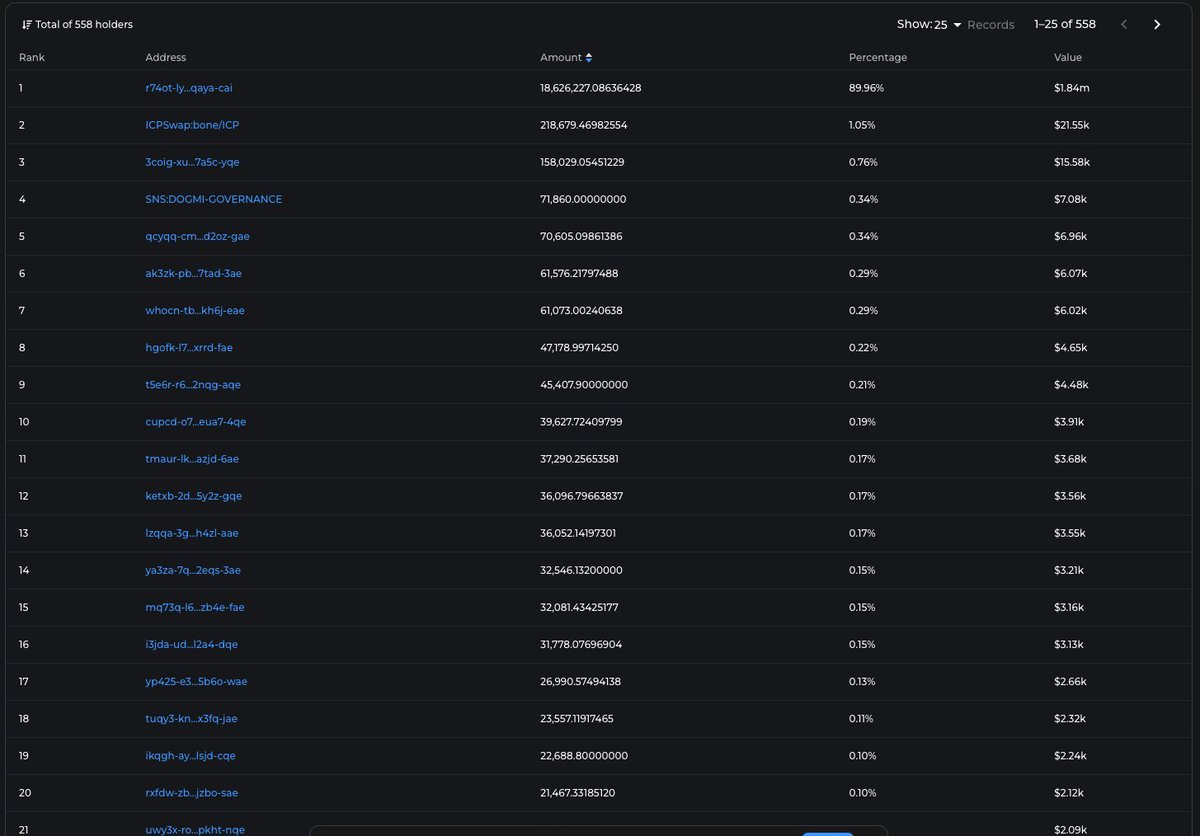1200x836 pixels.
Task: Select the $3.16k value cell
Action: (x=1069, y=607)
